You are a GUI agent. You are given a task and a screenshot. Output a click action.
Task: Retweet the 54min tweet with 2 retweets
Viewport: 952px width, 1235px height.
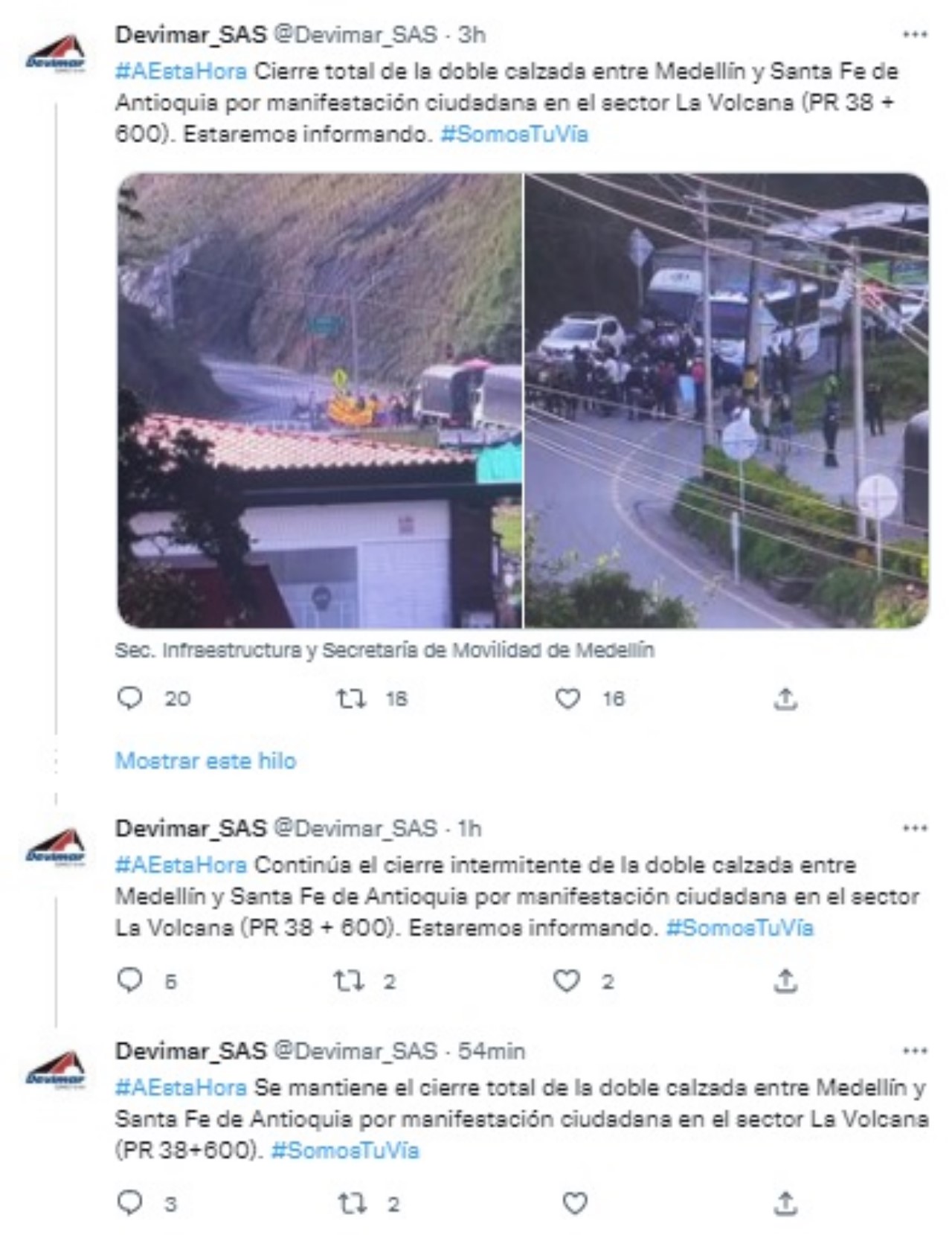click(352, 1203)
